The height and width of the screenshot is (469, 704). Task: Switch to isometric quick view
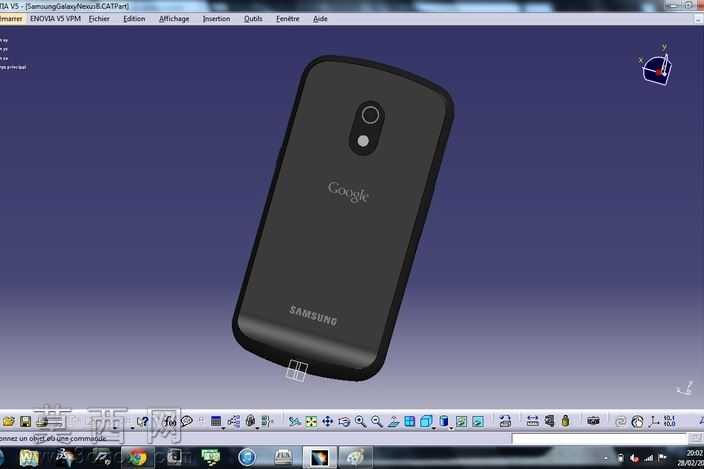[426, 421]
